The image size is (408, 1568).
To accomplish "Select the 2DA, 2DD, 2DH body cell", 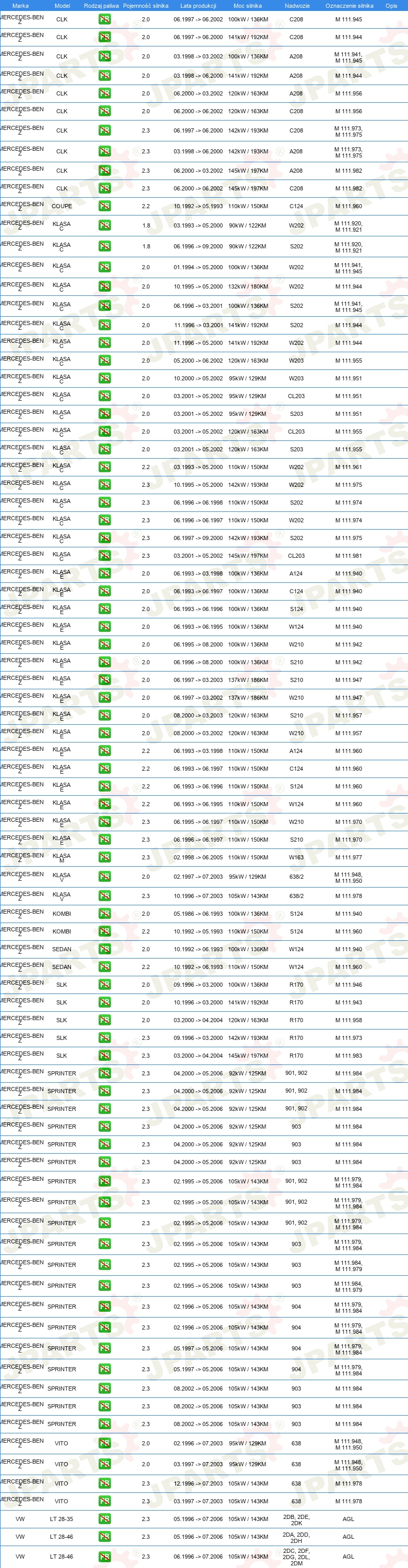I will (x=296, y=1537).
